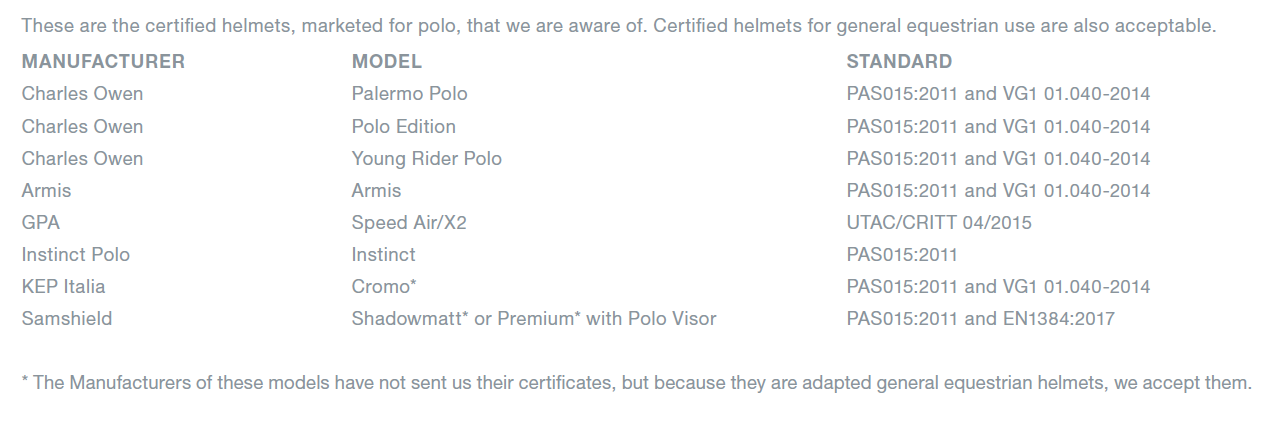1275x427 pixels.
Task: Click the KEP Italia manufacturer name
Action: pyautogui.click(x=63, y=287)
